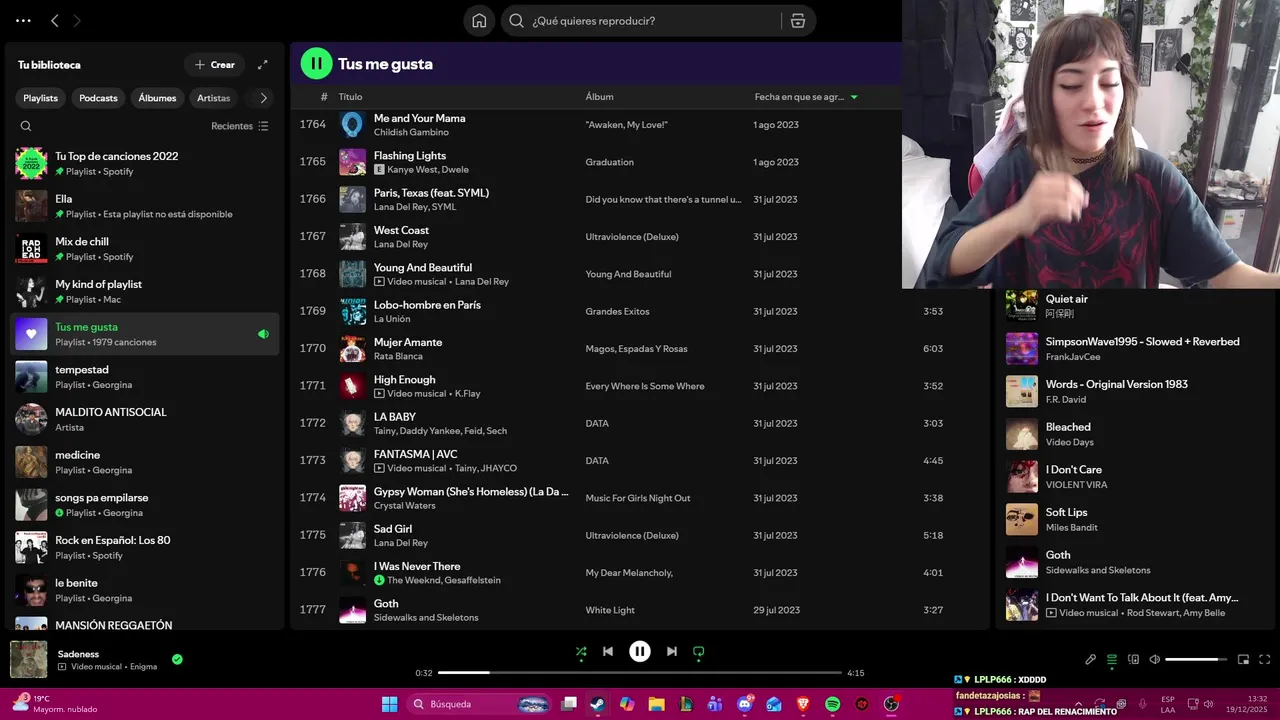This screenshot has width=1280, height=720.
Task: Go back with the left navigation arrow
Action: coord(55,21)
